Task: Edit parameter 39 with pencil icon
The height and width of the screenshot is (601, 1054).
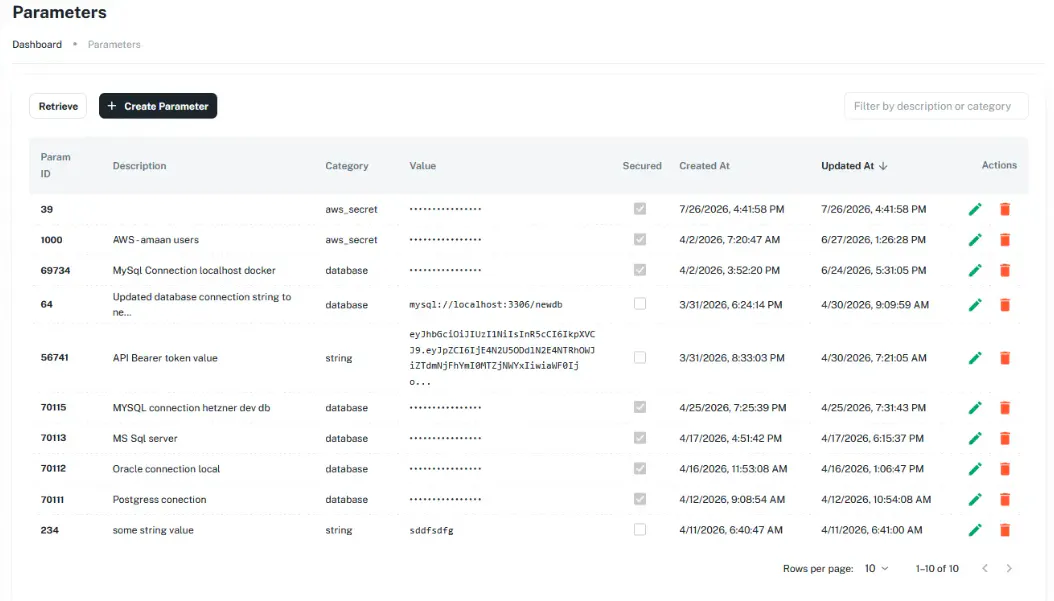Action: coord(975,209)
